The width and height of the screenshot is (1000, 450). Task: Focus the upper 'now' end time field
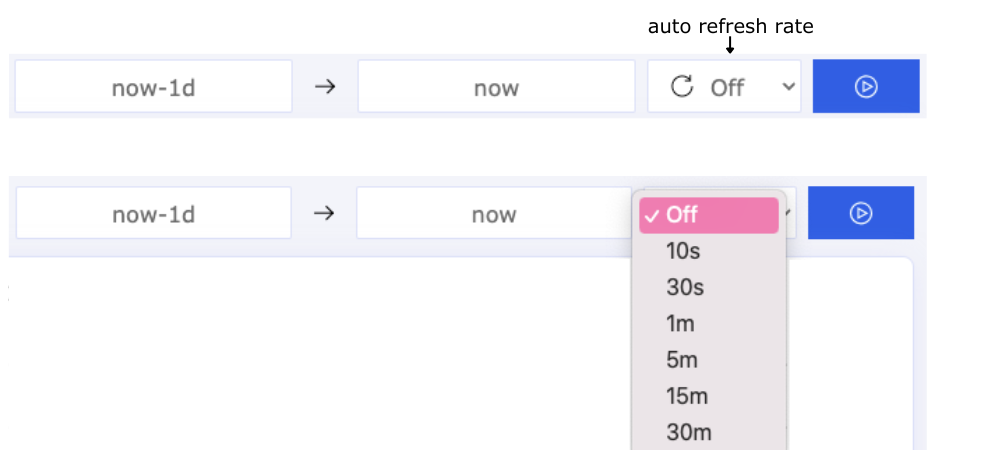tap(496, 86)
